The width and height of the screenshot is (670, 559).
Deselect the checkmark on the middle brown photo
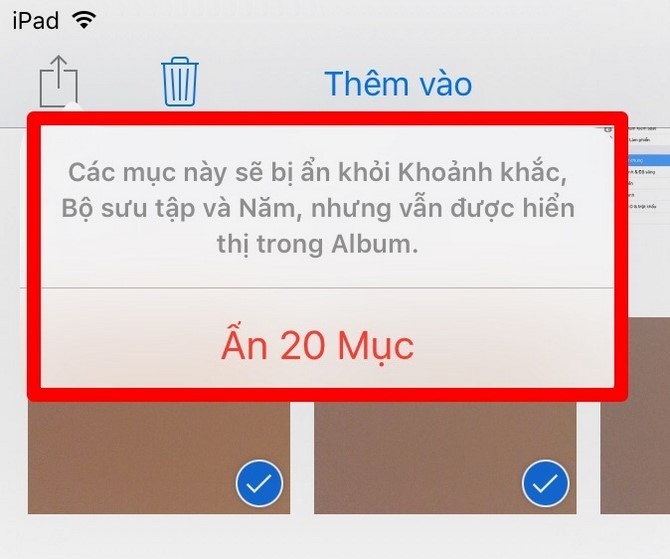pos(545,483)
